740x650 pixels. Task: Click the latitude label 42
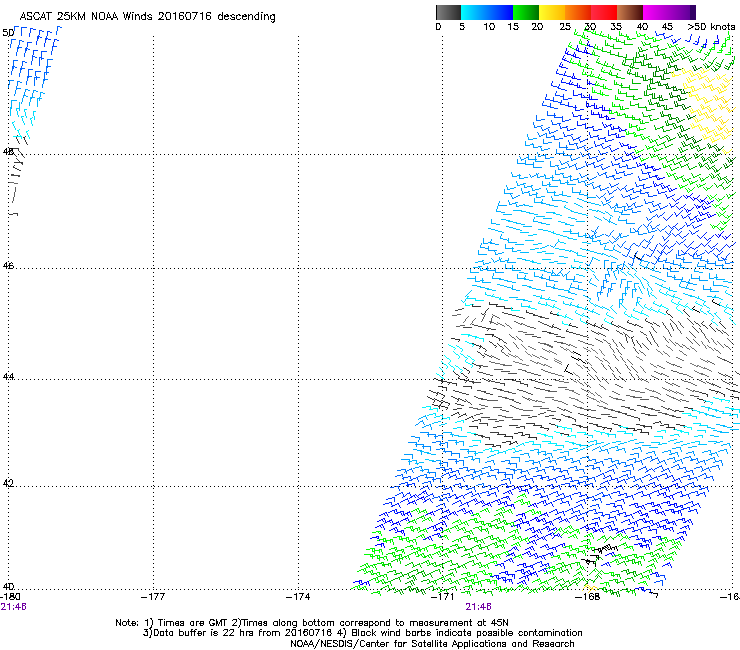8,483
